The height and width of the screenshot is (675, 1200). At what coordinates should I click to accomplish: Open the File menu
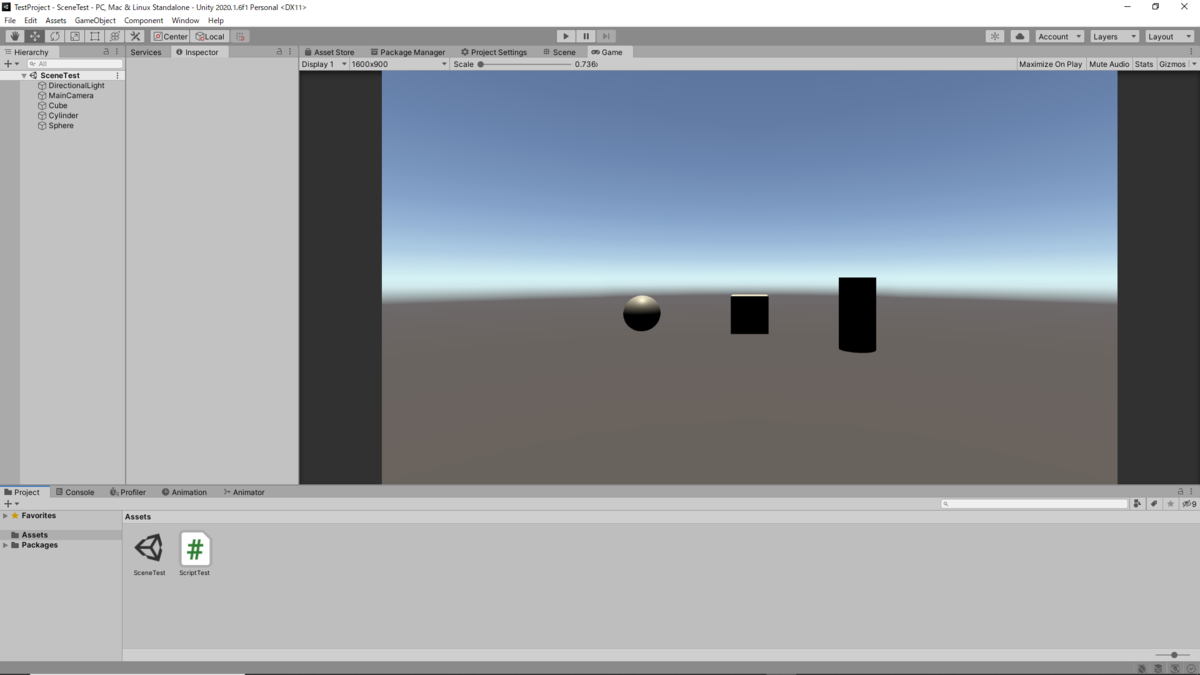pos(10,20)
